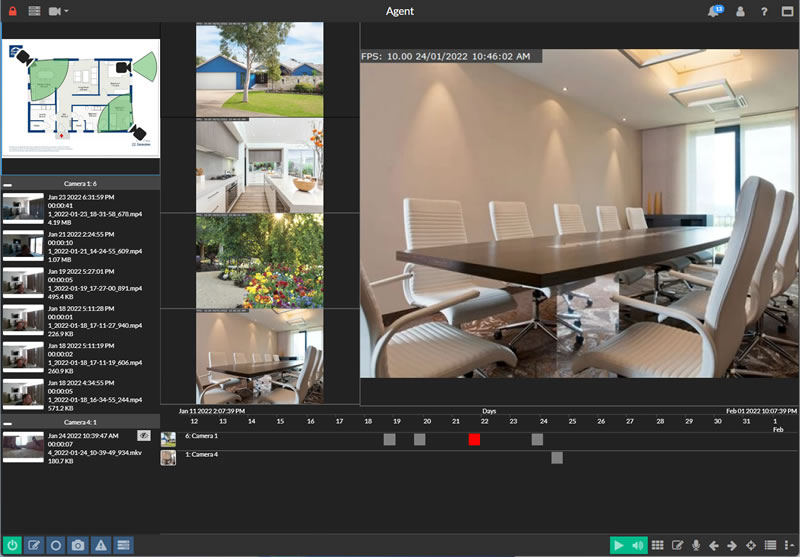Click the edit device pencil icon
Image resolution: width=800 pixels, height=557 pixels.
34,545
